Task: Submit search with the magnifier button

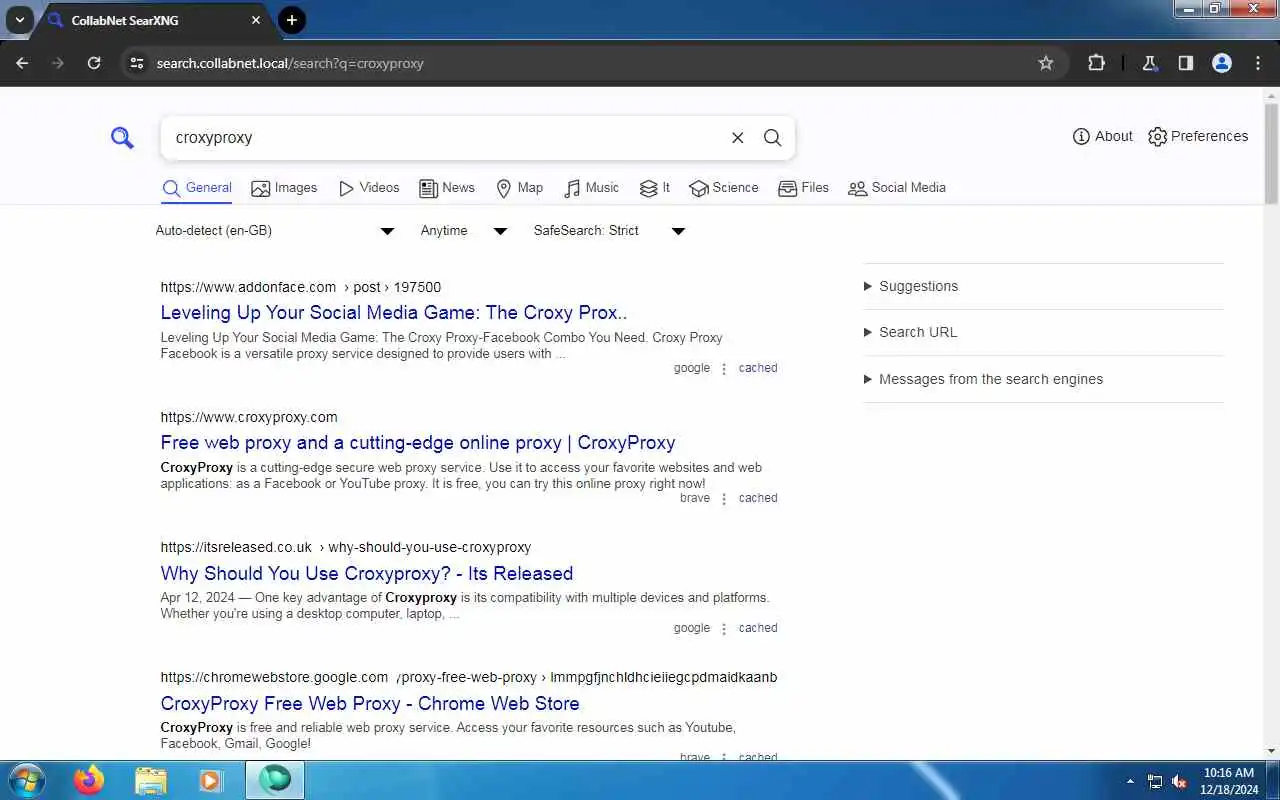Action: tap(772, 138)
